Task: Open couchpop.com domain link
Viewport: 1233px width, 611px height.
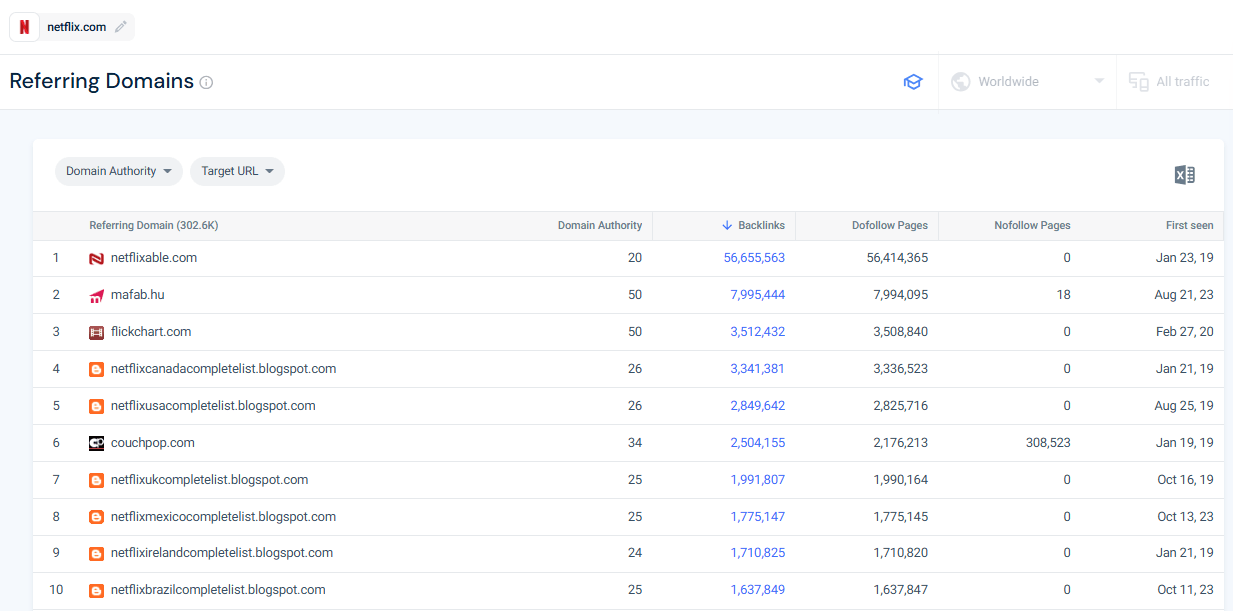Action: point(153,443)
